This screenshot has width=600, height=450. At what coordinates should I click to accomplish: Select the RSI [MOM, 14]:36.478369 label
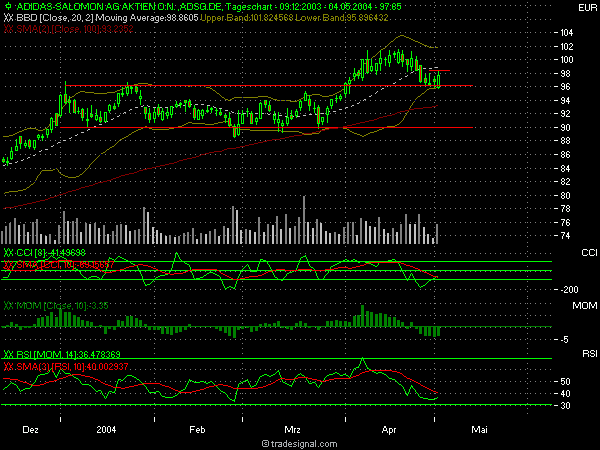68,354
